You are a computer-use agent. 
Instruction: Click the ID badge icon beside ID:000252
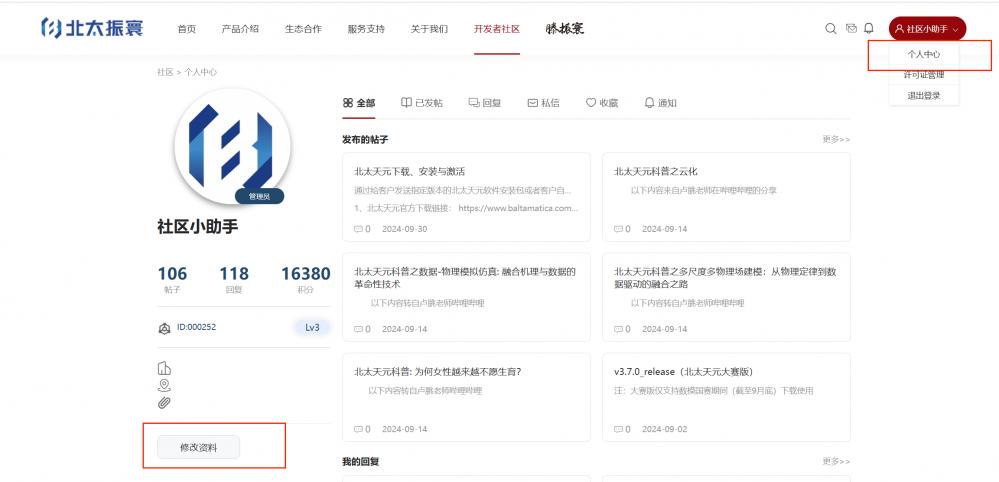click(x=165, y=327)
